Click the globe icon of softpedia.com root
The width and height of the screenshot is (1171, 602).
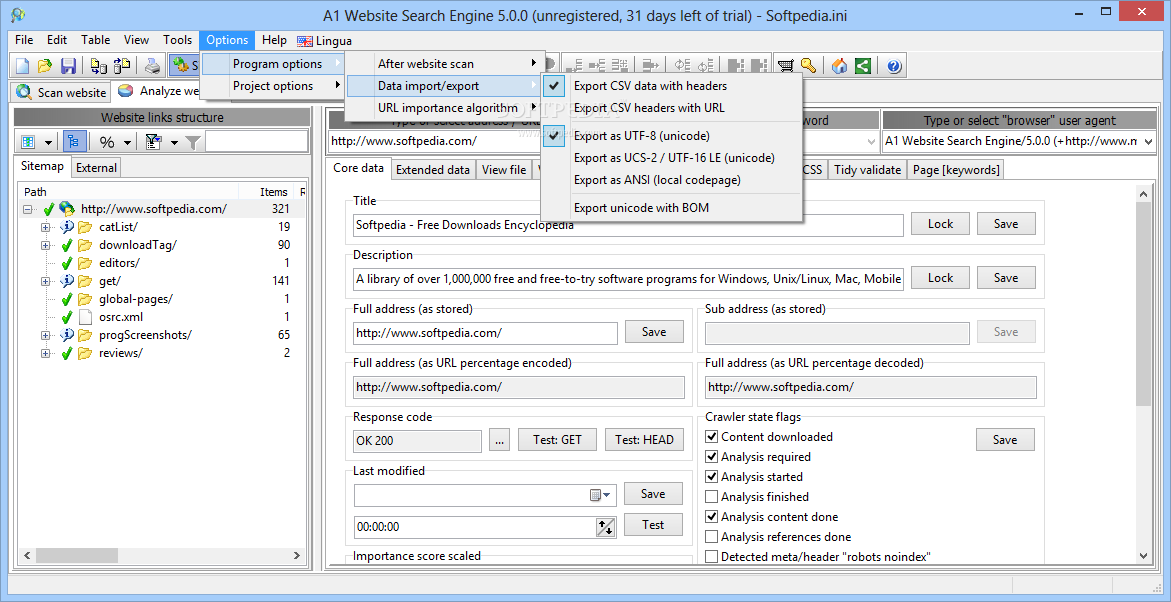point(66,209)
